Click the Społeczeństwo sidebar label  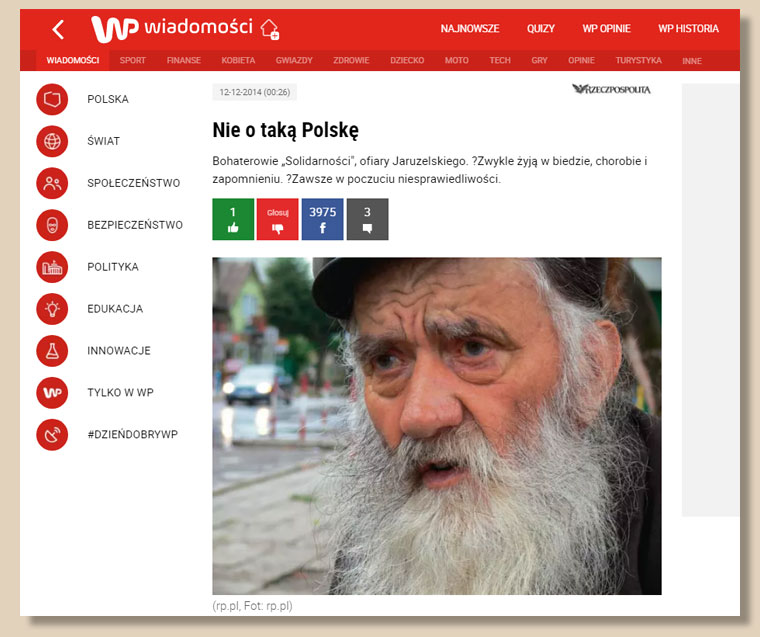(133, 183)
